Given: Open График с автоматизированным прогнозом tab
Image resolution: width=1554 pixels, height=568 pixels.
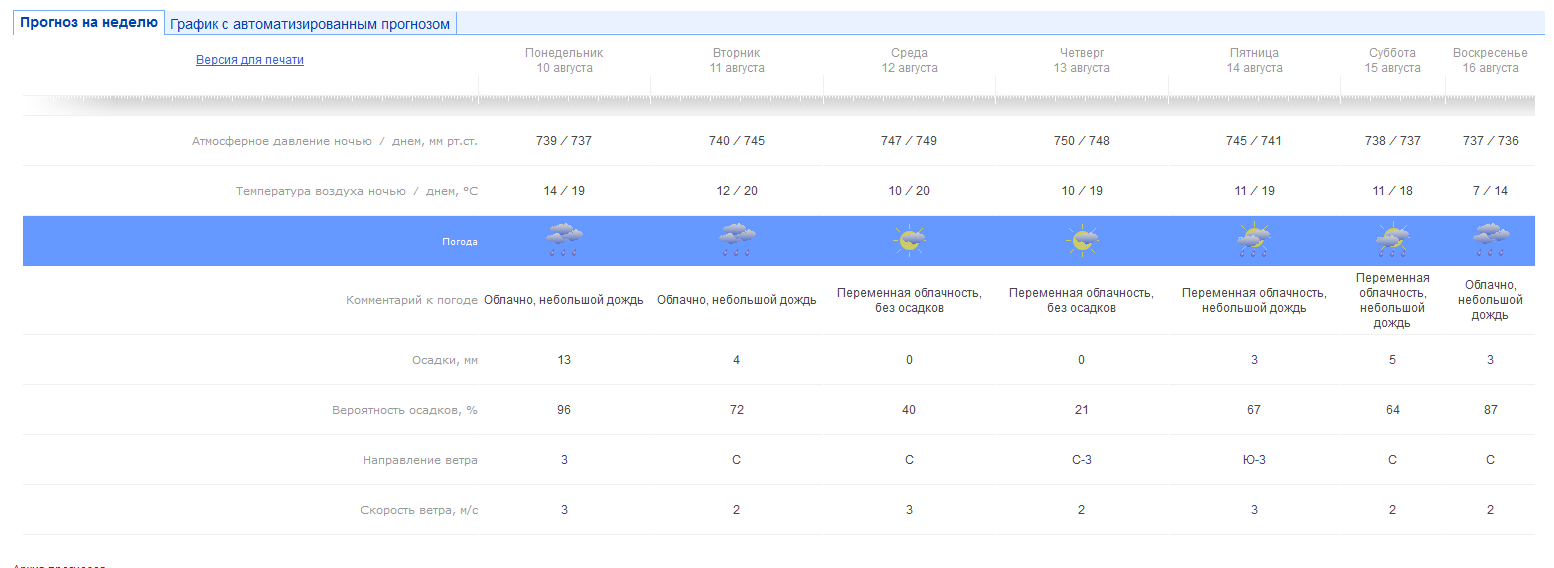Looking at the screenshot, I should pos(310,24).
